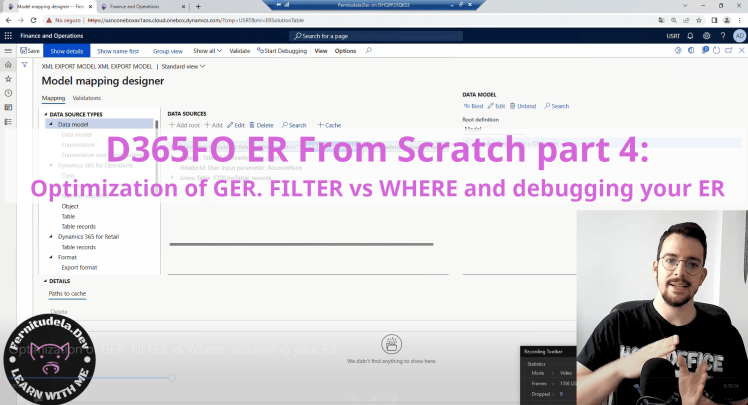
Task: Bookmark this page with star icon
Action: (x=699, y=20)
